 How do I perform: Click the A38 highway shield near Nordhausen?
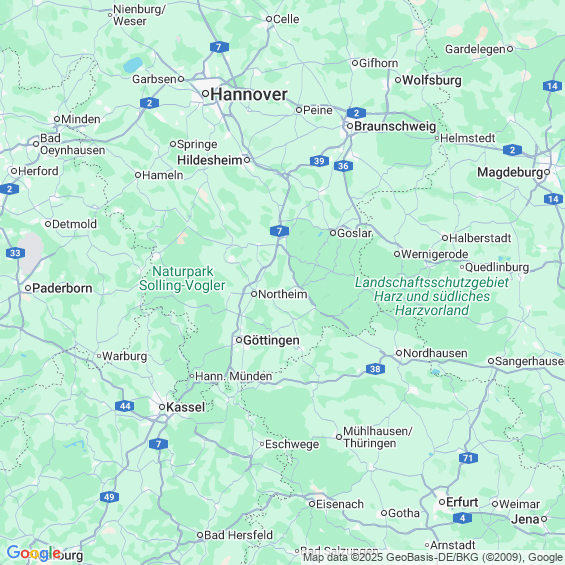click(x=375, y=369)
